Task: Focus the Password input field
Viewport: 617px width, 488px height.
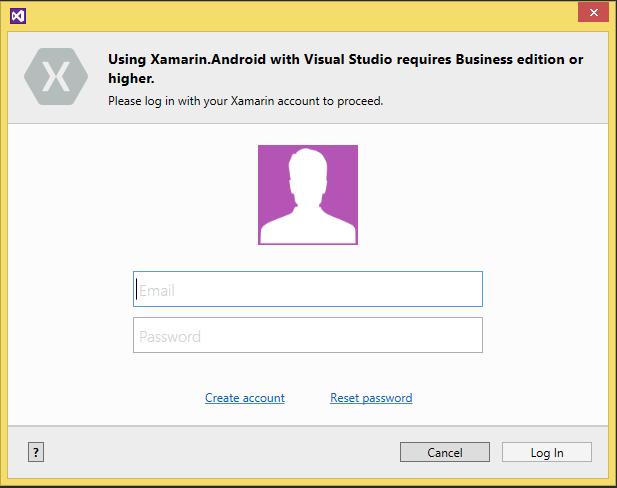Action: coord(308,335)
